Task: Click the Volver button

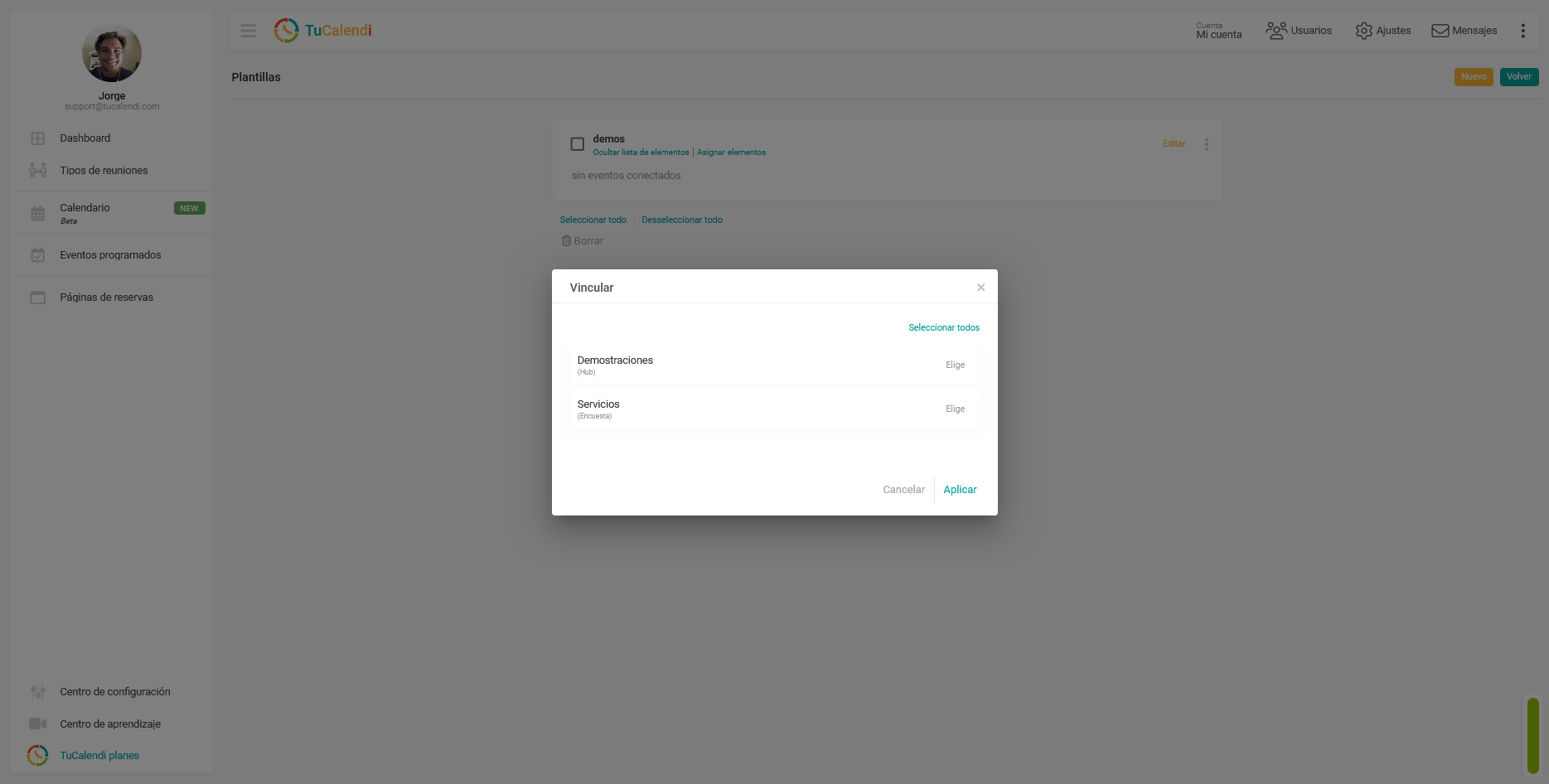Action: point(1519,77)
